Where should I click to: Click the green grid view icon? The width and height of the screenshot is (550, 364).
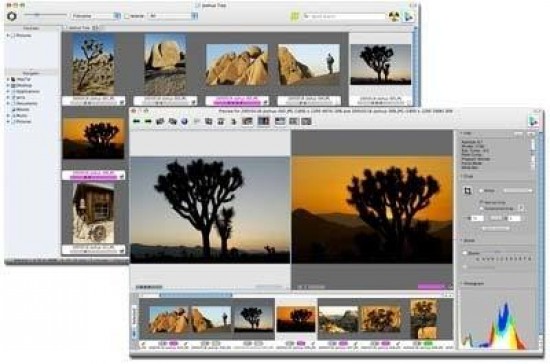pos(295,16)
